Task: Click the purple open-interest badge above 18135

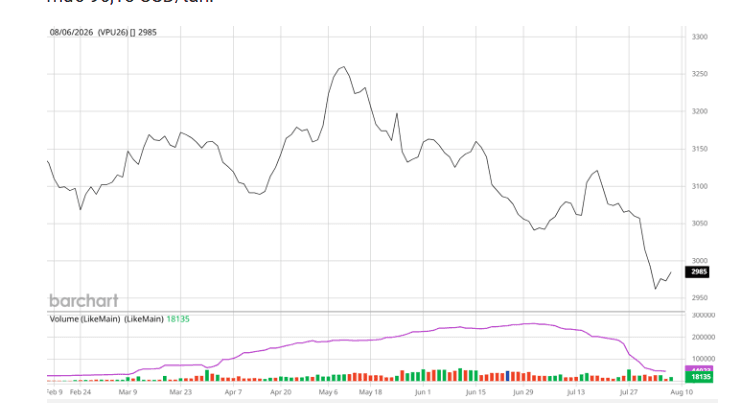Action: [x=699, y=369]
